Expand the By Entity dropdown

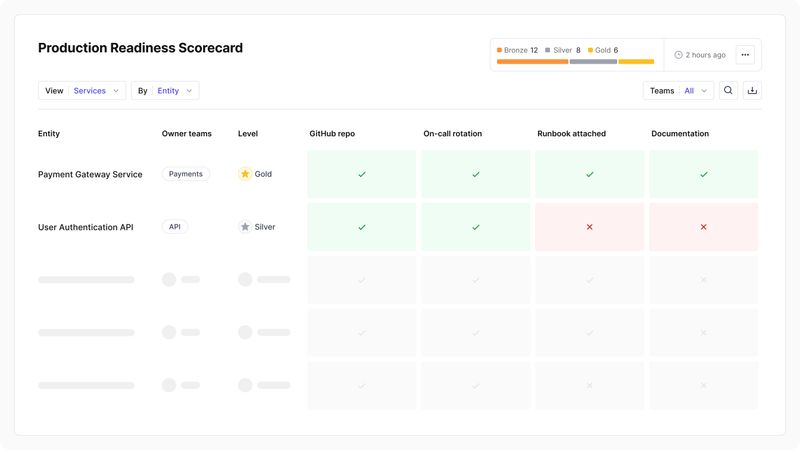coord(165,91)
